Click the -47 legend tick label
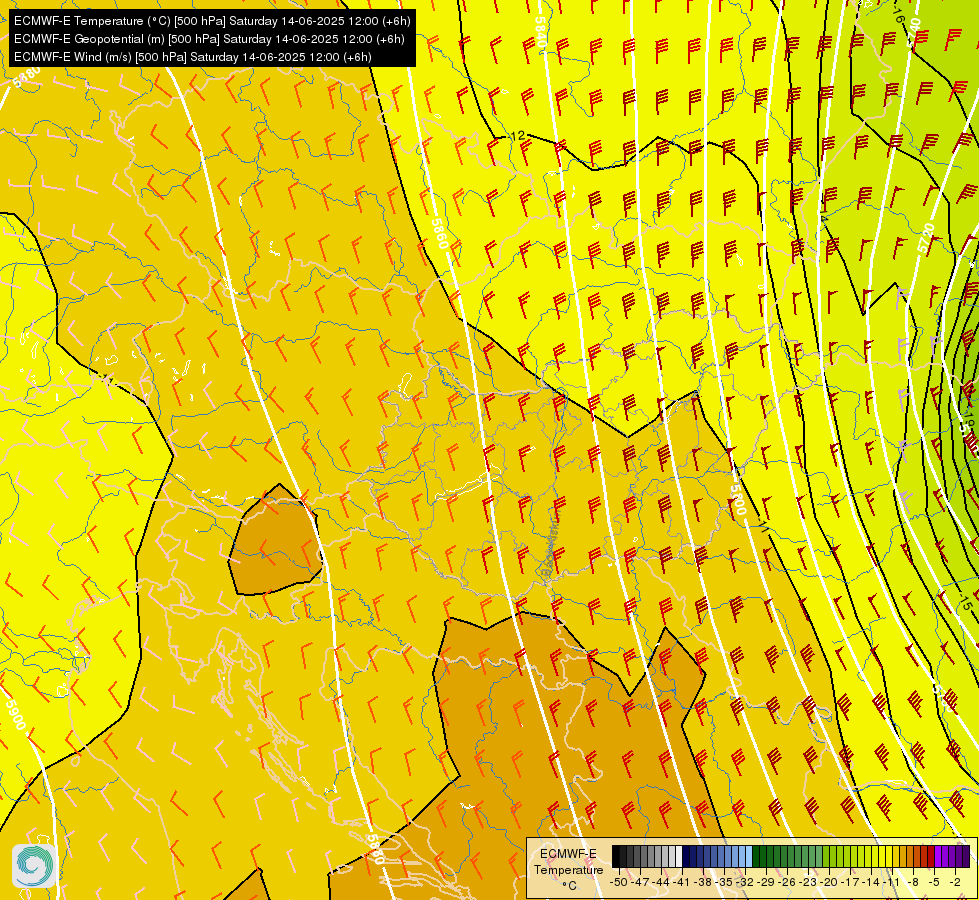The width and height of the screenshot is (979, 900). tap(639, 882)
